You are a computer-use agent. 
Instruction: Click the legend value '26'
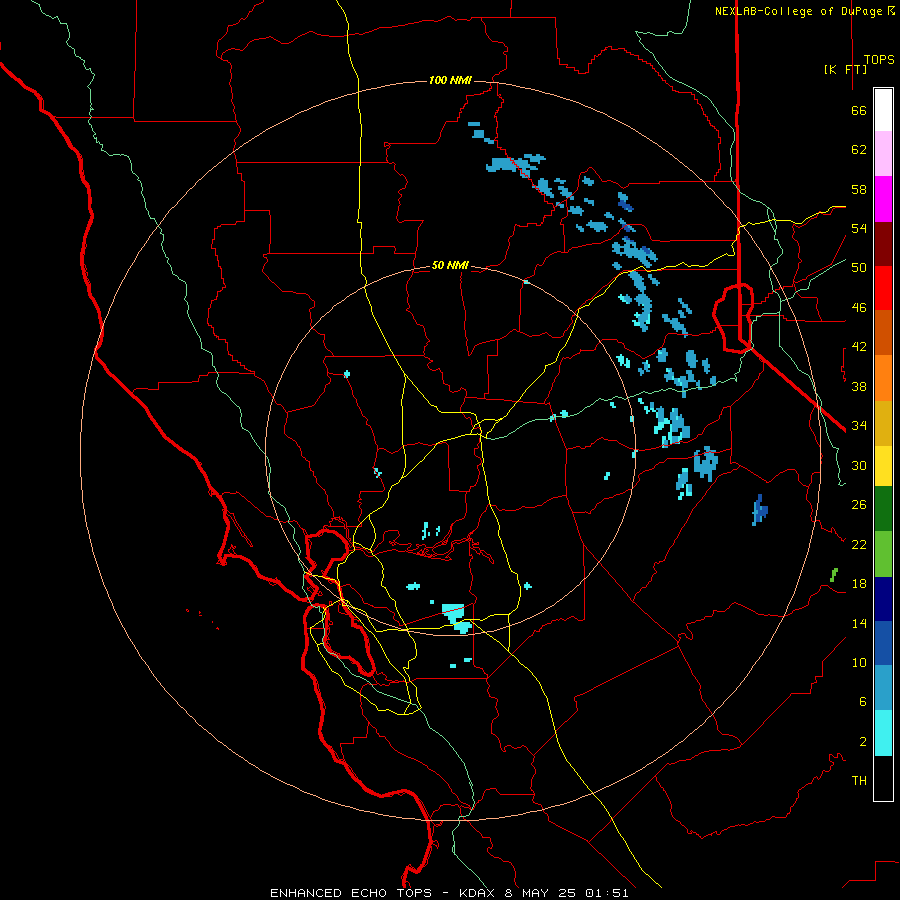859,505
